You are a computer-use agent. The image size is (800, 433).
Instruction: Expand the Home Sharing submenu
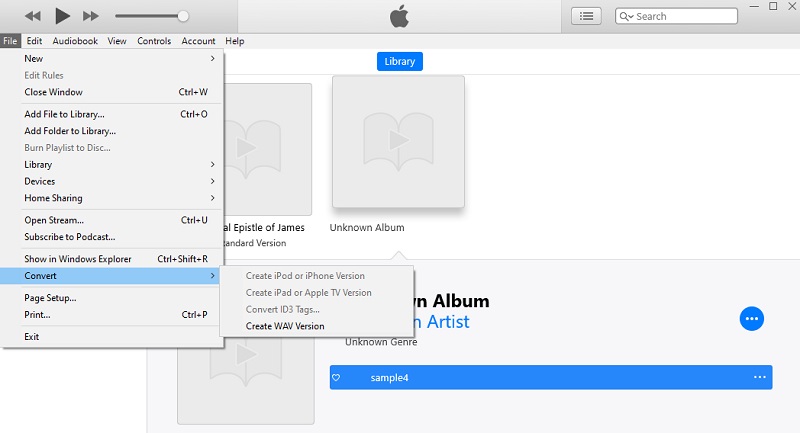118,198
